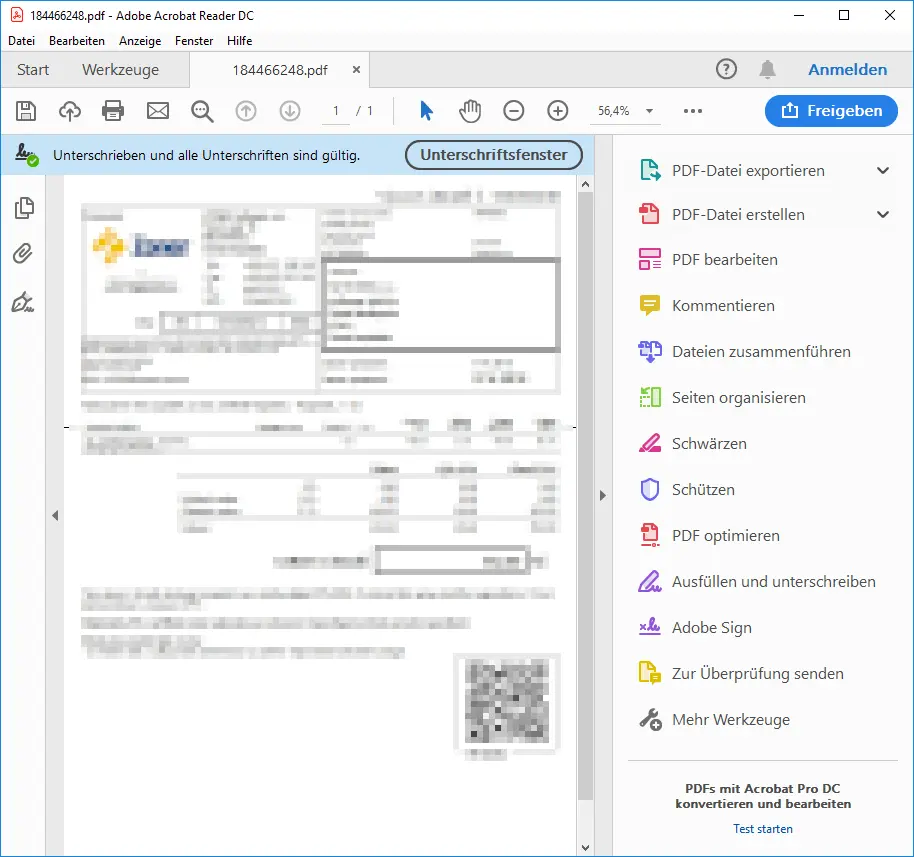The width and height of the screenshot is (914, 857).
Task: Go to previous page arrow
Action: click(x=246, y=111)
